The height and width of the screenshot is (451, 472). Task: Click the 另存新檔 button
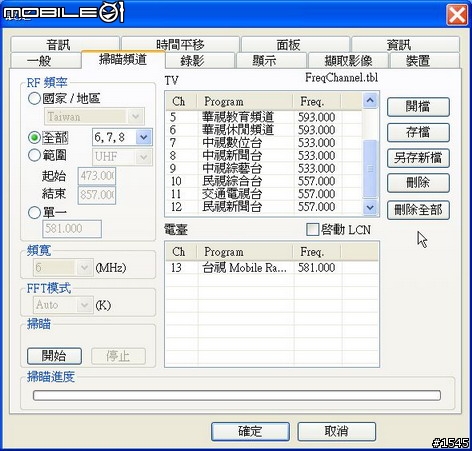coord(418,158)
